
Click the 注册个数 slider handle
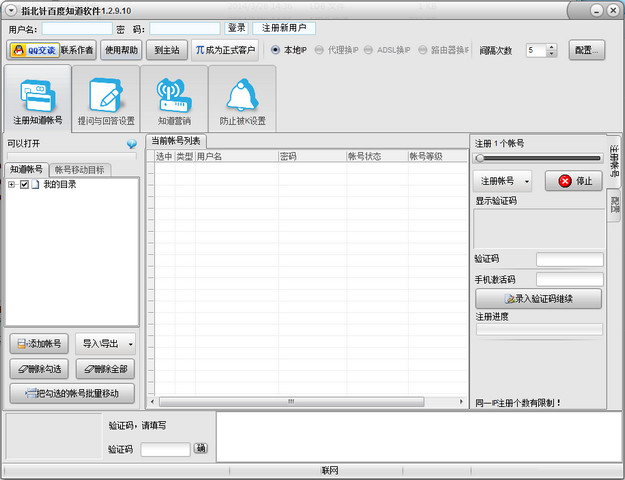pos(480,158)
